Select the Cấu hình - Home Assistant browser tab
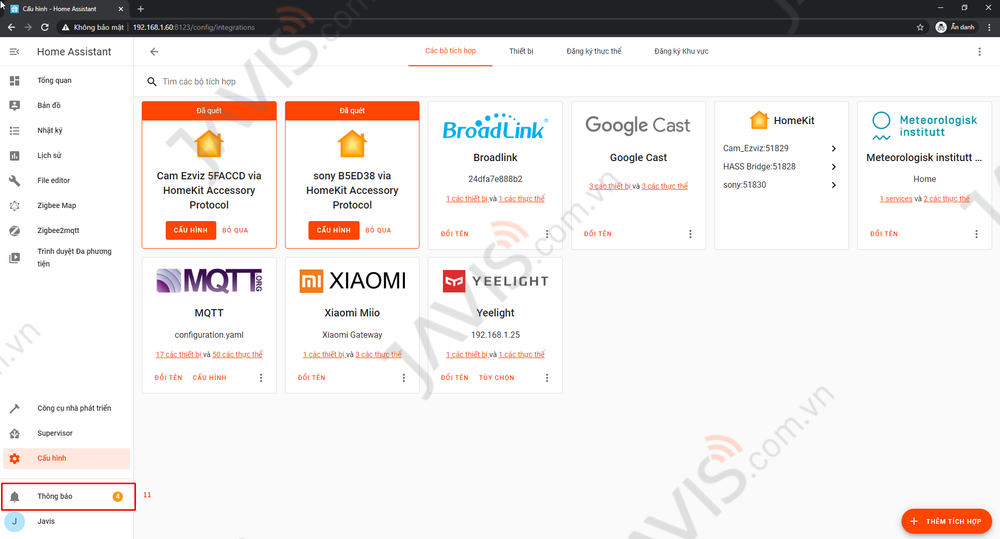The image size is (1000, 539). tap(66, 9)
